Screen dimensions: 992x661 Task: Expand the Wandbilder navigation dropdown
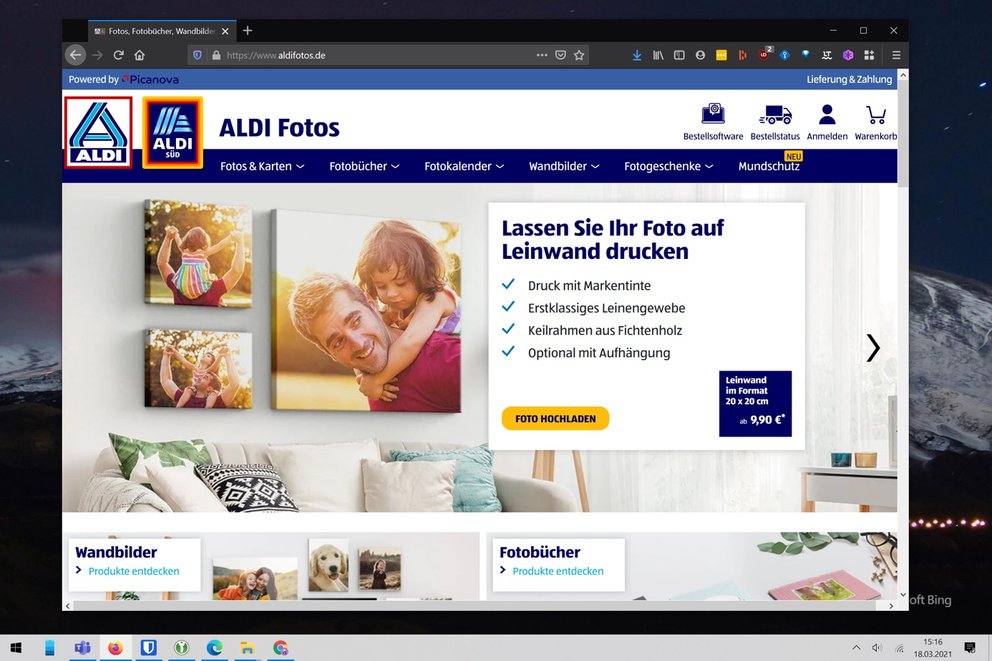(x=564, y=166)
